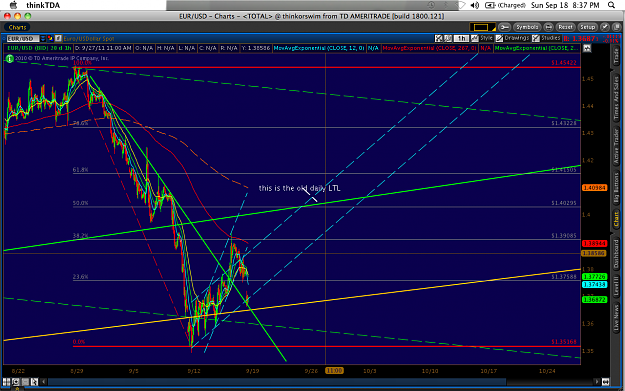Open the Live News sidebar tab
Viewport: 625px width, 391px height.
pyautogui.click(x=616, y=318)
